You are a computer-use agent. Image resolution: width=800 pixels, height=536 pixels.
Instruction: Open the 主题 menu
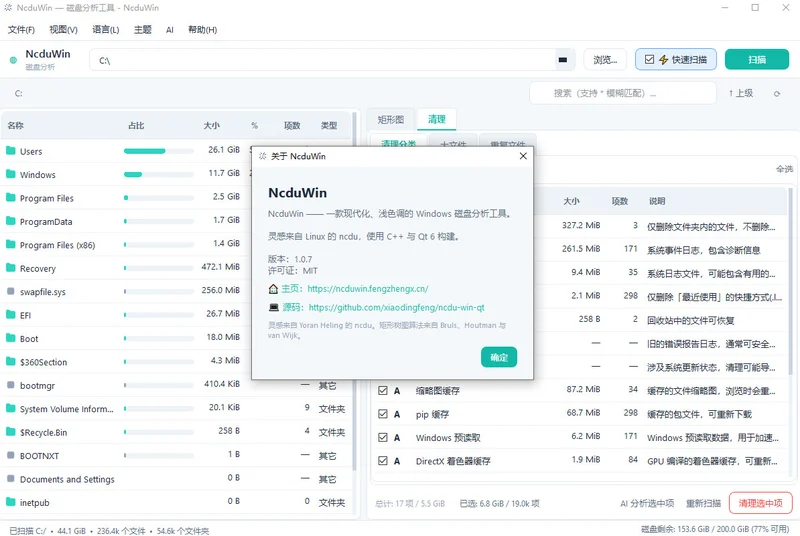click(x=143, y=30)
